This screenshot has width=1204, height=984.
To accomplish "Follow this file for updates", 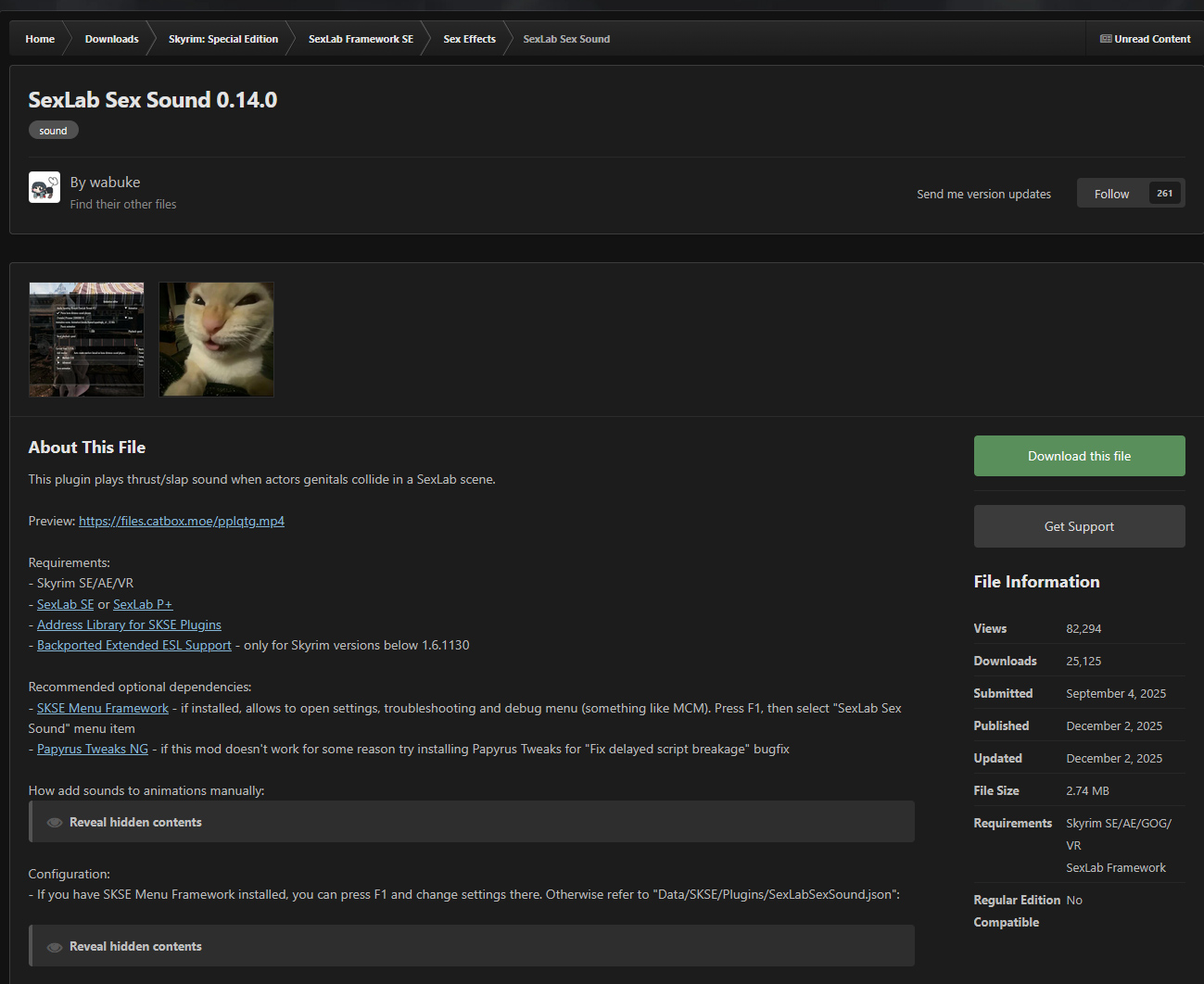I will click(x=1111, y=194).
